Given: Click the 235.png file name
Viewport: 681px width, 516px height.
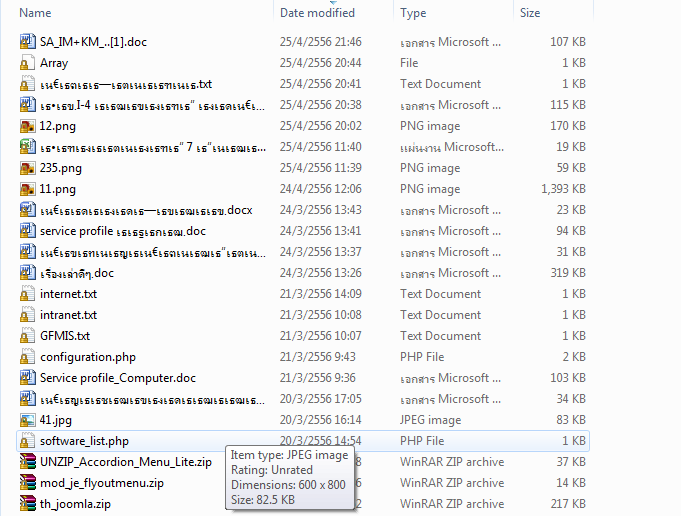Looking at the screenshot, I should point(60,169).
